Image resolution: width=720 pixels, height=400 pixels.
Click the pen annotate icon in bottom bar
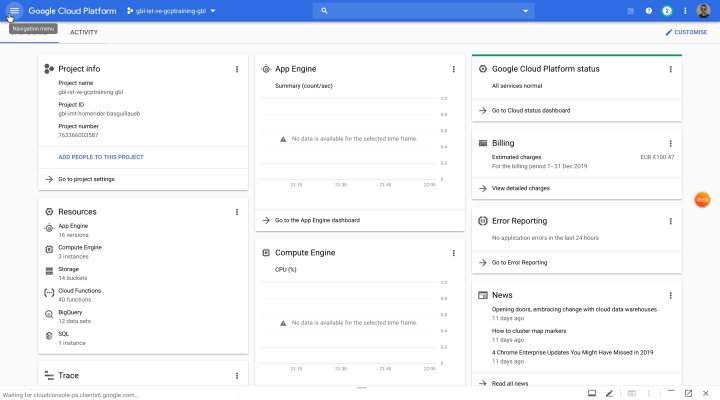(609, 394)
